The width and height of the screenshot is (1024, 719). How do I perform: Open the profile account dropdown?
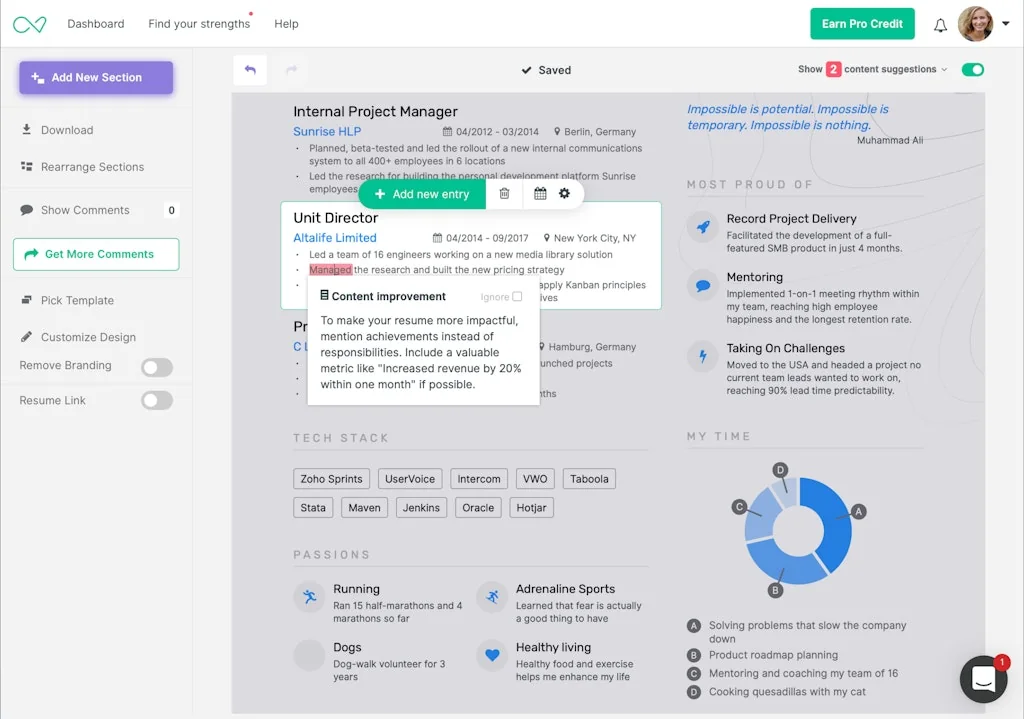click(1006, 24)
